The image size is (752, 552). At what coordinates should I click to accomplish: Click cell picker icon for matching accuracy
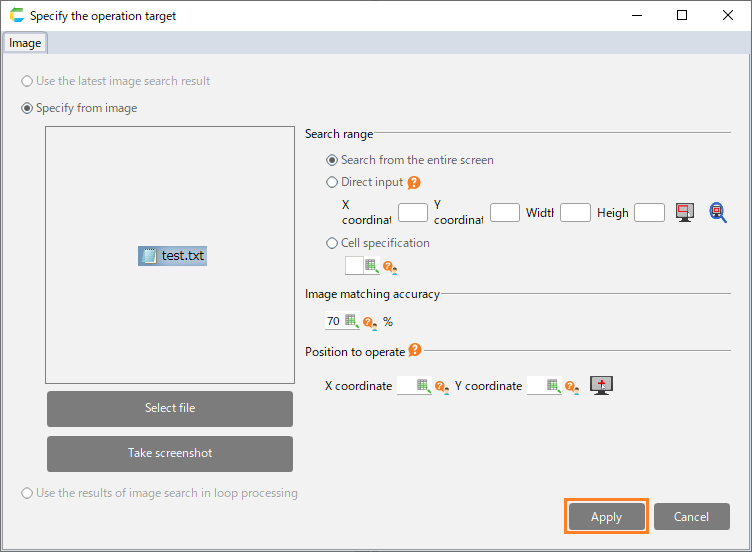pos(352,321)
